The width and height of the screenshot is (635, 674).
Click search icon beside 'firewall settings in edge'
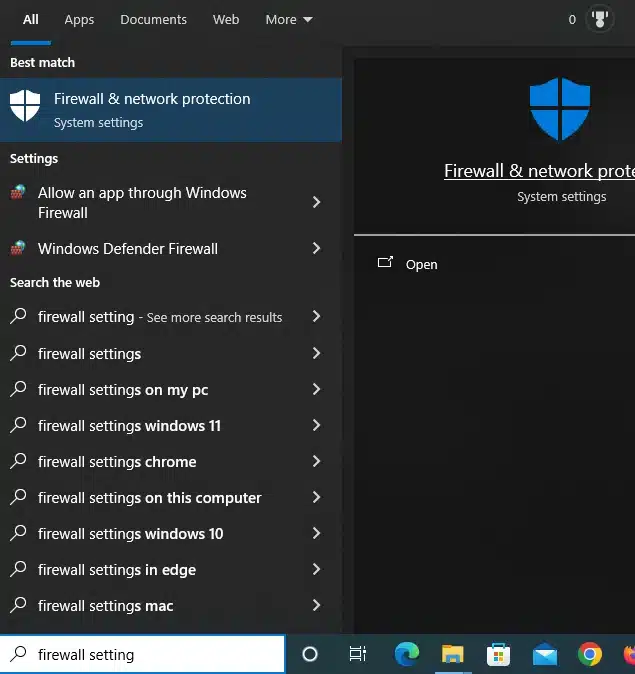click(x=18, y=569)
